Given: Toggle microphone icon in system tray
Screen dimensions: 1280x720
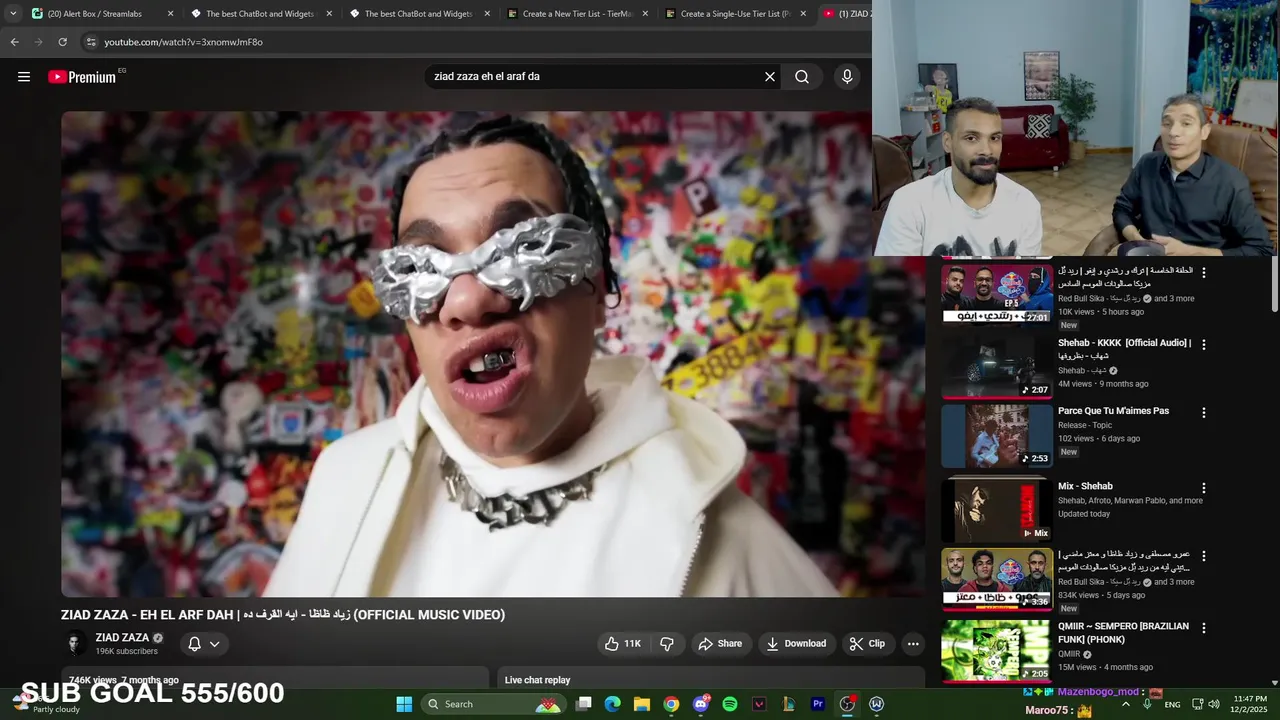Looking at the screenshot, I should 1147,704.
